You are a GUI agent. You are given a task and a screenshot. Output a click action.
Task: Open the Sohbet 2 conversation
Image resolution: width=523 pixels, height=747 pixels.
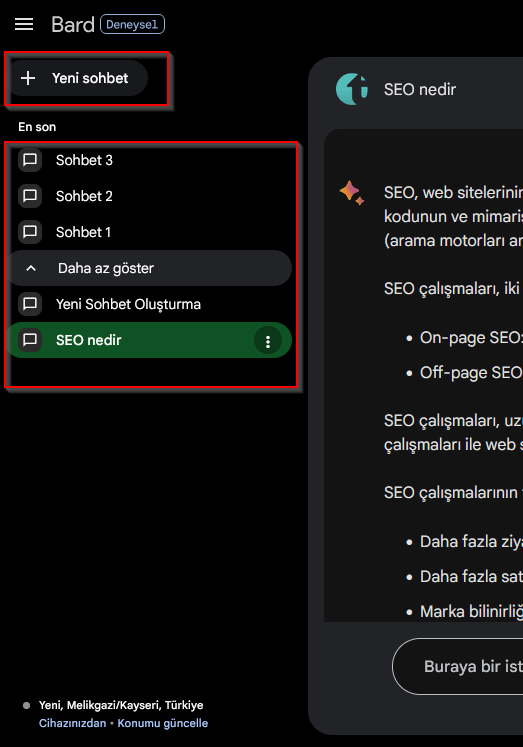coord(149,196)
